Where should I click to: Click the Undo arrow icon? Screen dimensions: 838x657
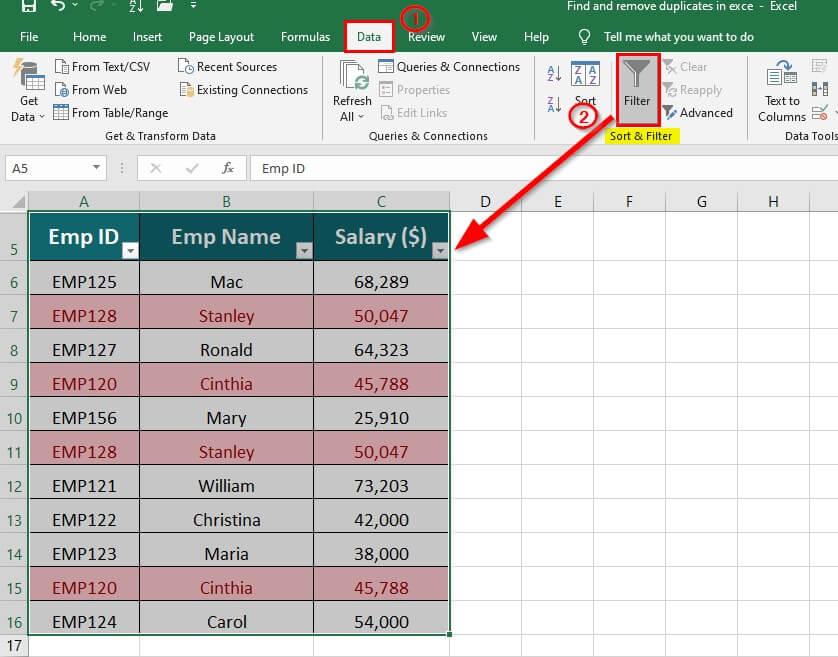59,7
